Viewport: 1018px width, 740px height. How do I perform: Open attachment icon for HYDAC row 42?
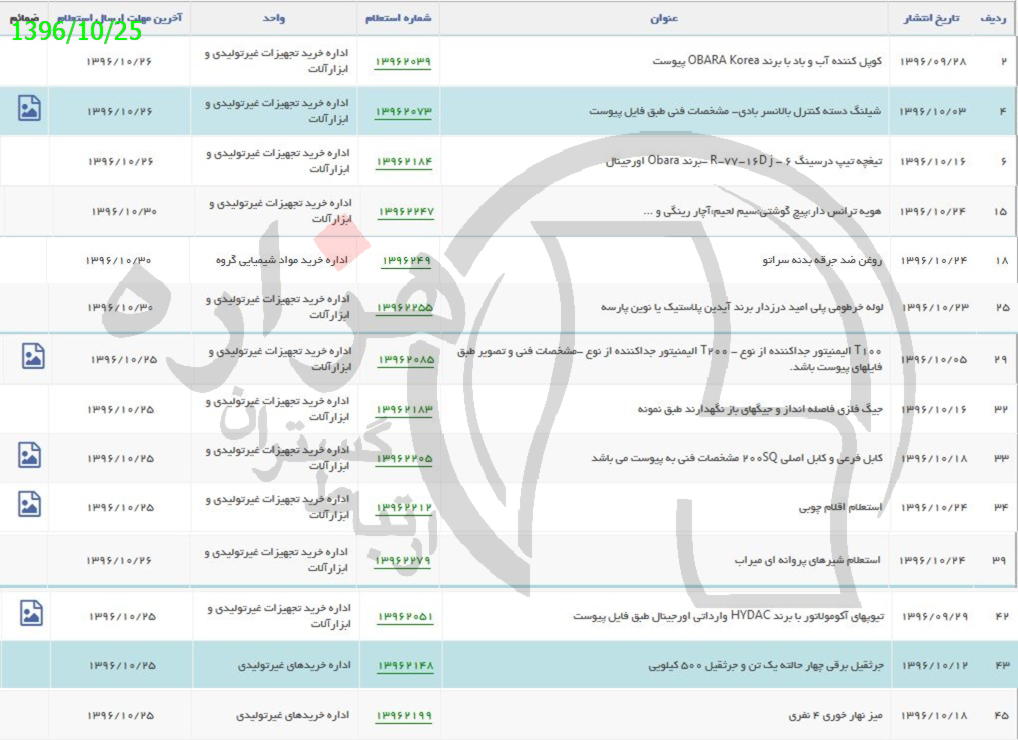point(32,613)
